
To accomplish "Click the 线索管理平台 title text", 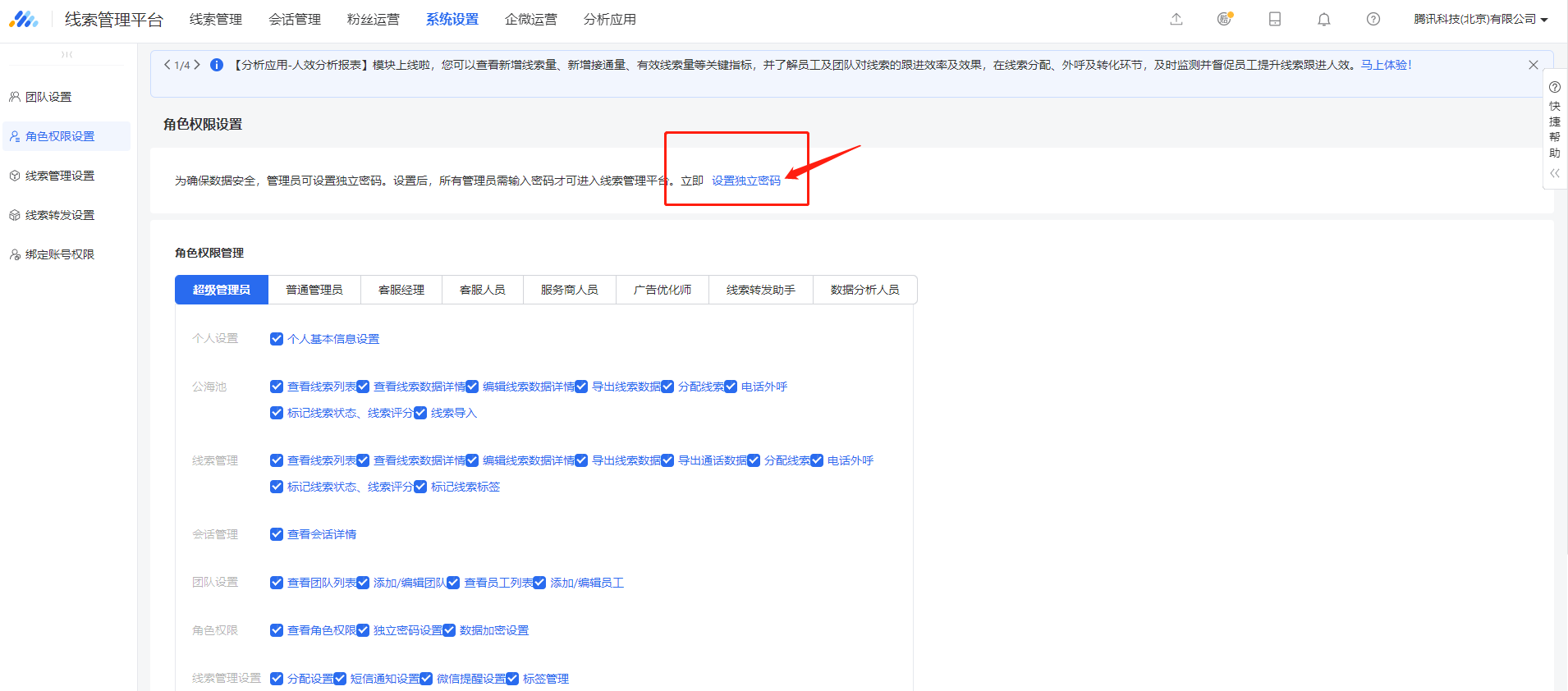I will click(x=114, y=19).
